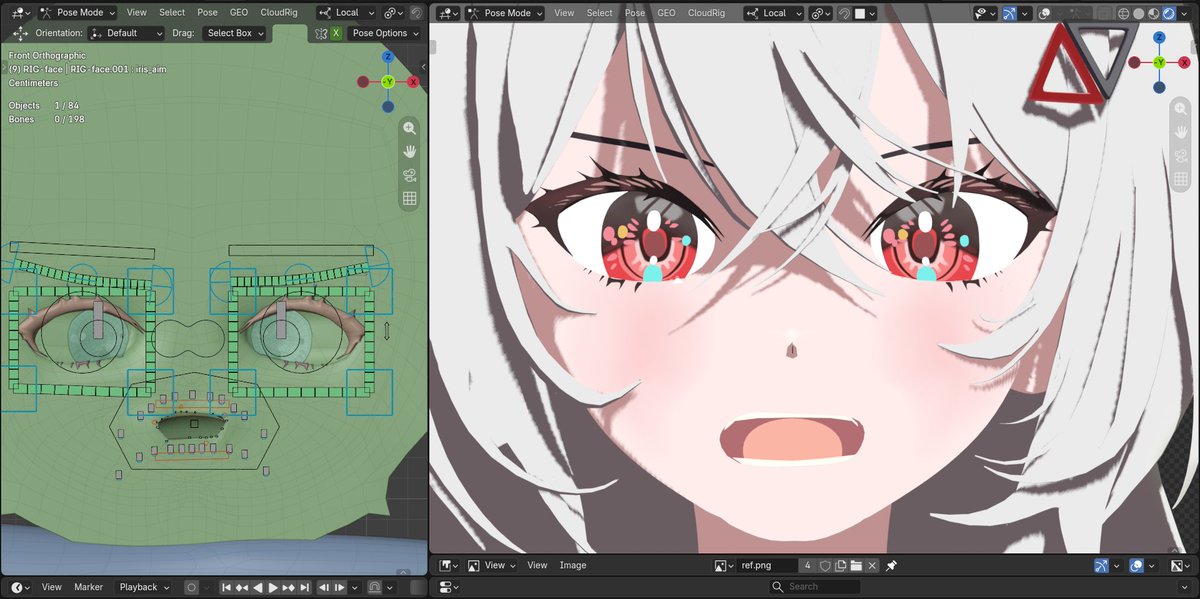Viewport: 1200px width, 599px height.
Task: Click ref.png image name field
Action: pyautogui.click(x=768, y=565)
